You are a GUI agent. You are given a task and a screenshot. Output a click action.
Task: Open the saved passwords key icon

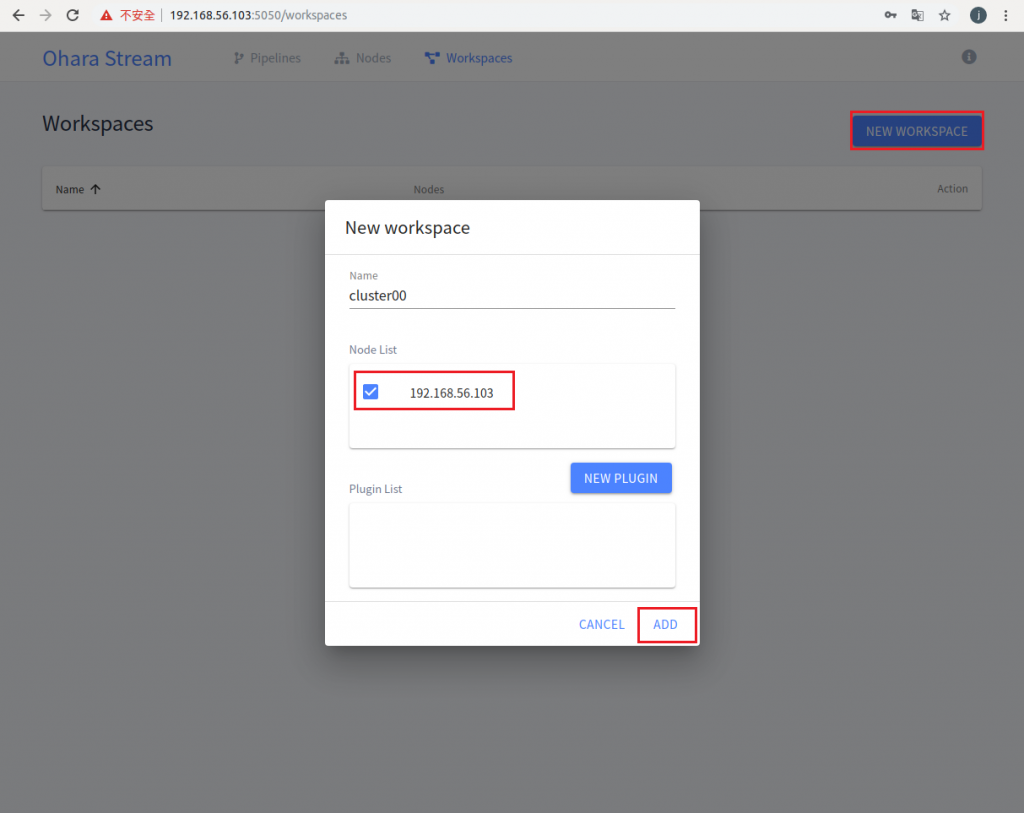(x=890, y=15)
